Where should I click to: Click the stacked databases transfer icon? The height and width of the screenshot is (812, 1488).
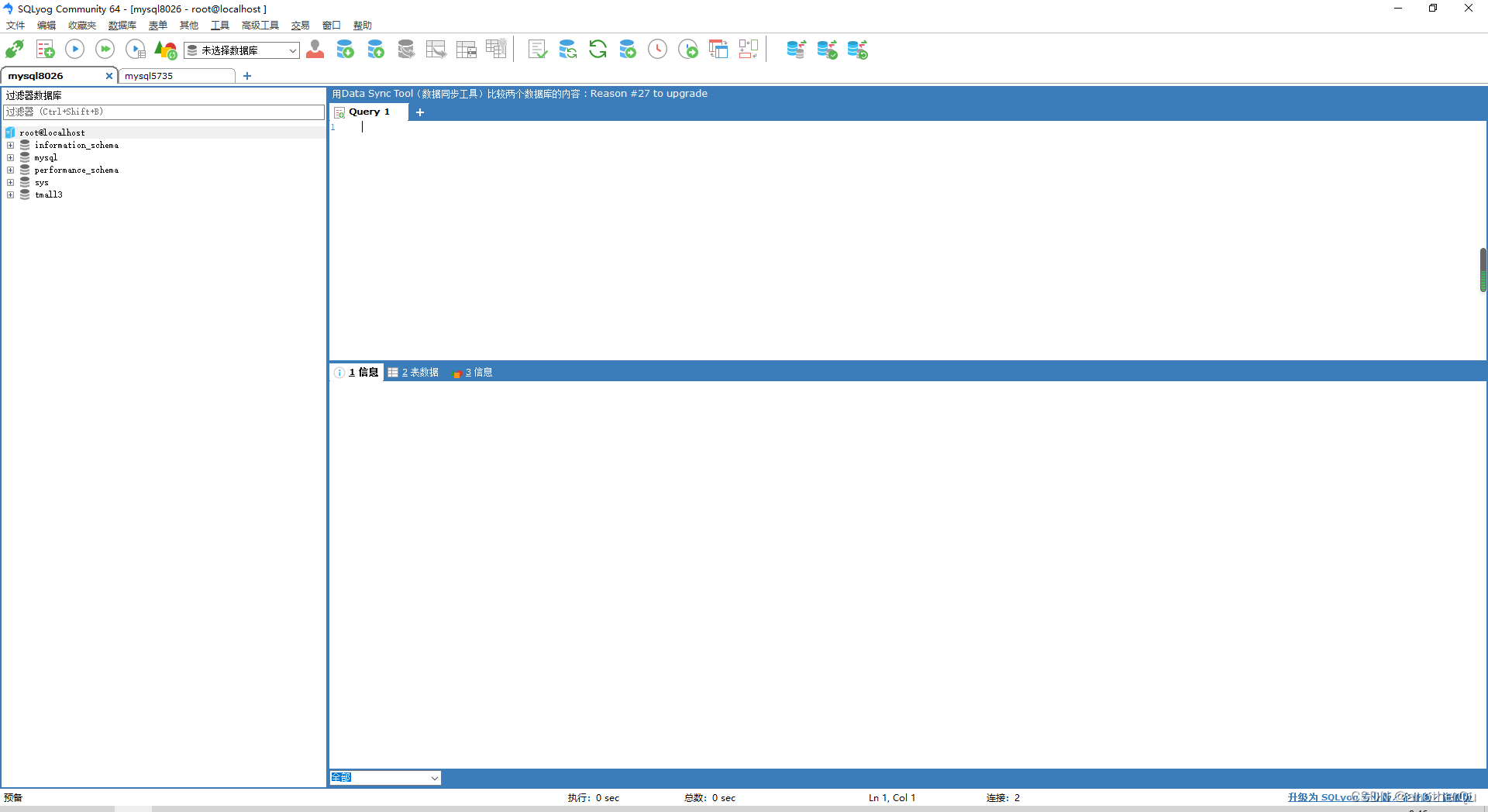point(797,50)
